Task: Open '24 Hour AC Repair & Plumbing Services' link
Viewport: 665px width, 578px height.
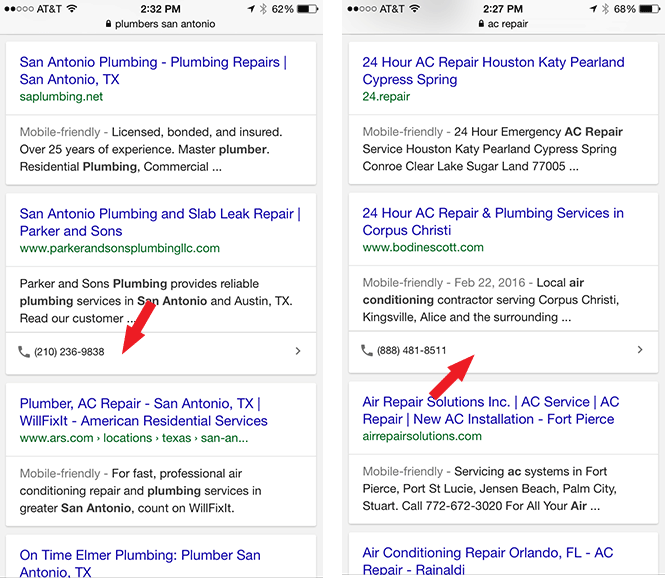Action: 493,221
